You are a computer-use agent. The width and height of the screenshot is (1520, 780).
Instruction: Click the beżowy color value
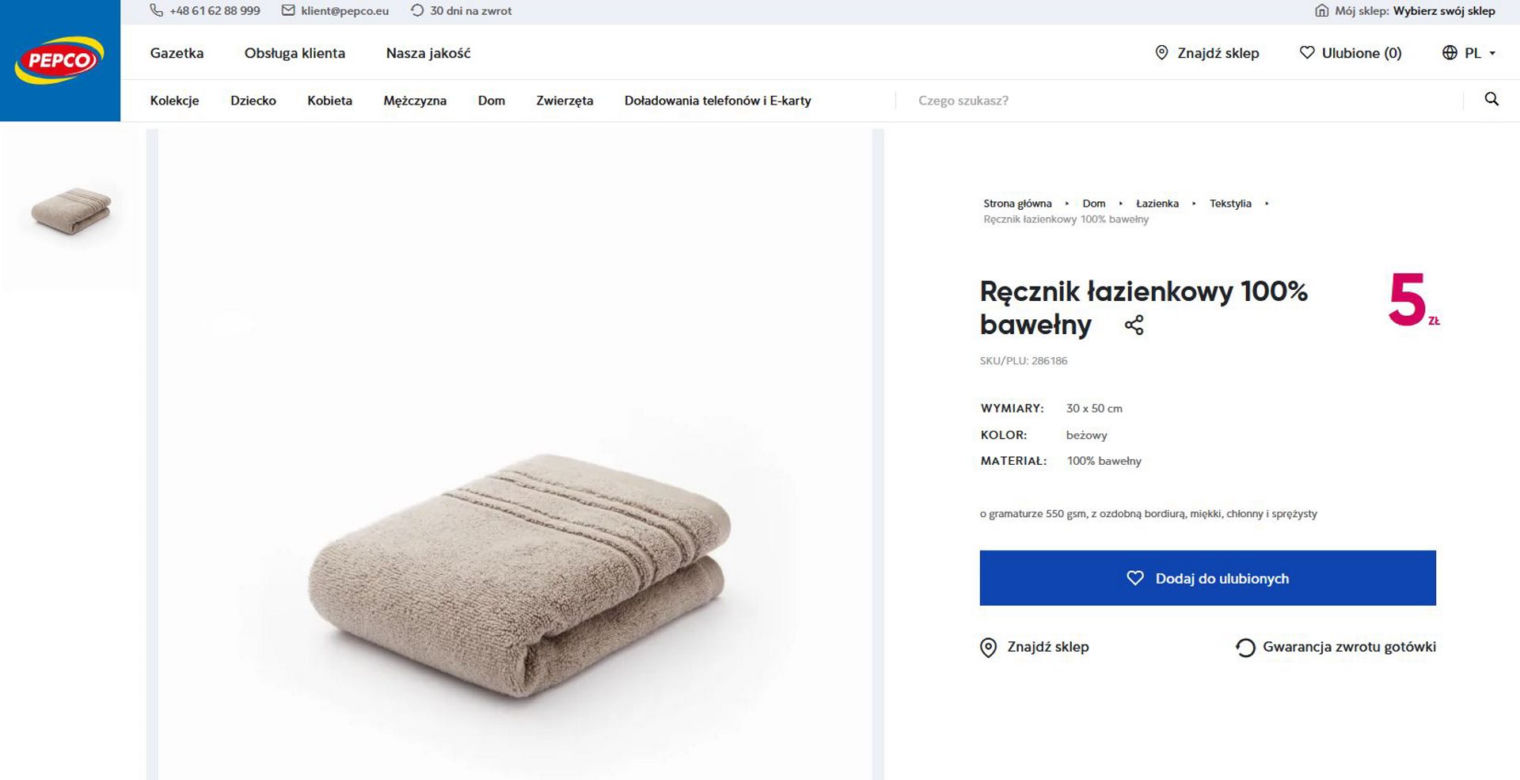pyautogui.click(x=1087, y=436)
